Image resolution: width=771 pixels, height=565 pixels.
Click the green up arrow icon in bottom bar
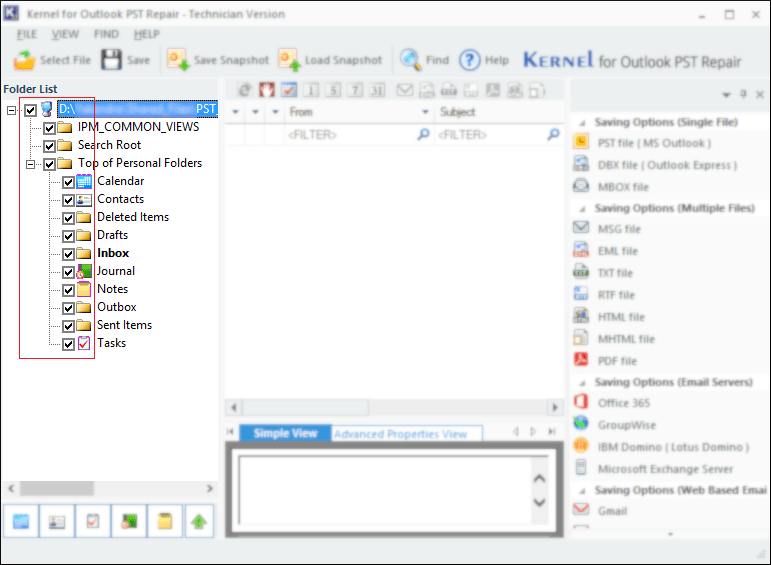click(199, 521)
